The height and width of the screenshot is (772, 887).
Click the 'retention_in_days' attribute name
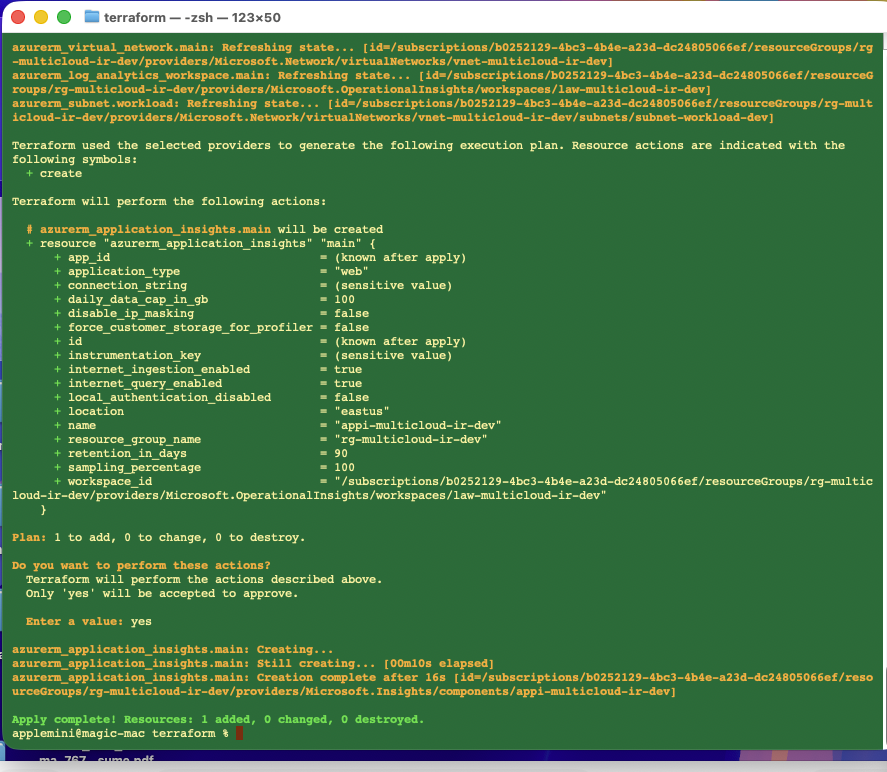[127, 453]
